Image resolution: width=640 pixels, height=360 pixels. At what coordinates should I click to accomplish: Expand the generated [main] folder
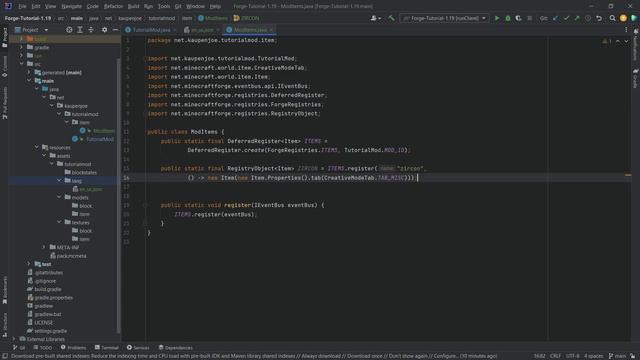pyautogui.click(x=29, y=72)
